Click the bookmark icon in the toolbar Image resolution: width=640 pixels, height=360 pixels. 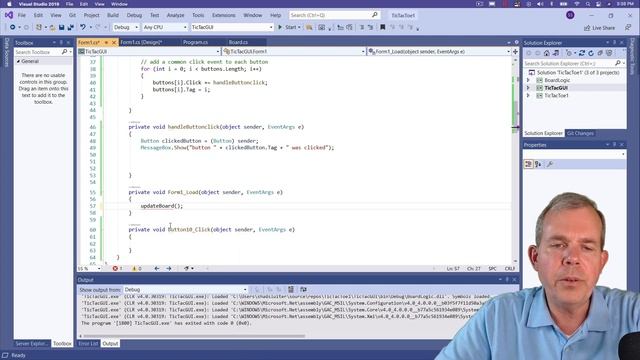382,27
